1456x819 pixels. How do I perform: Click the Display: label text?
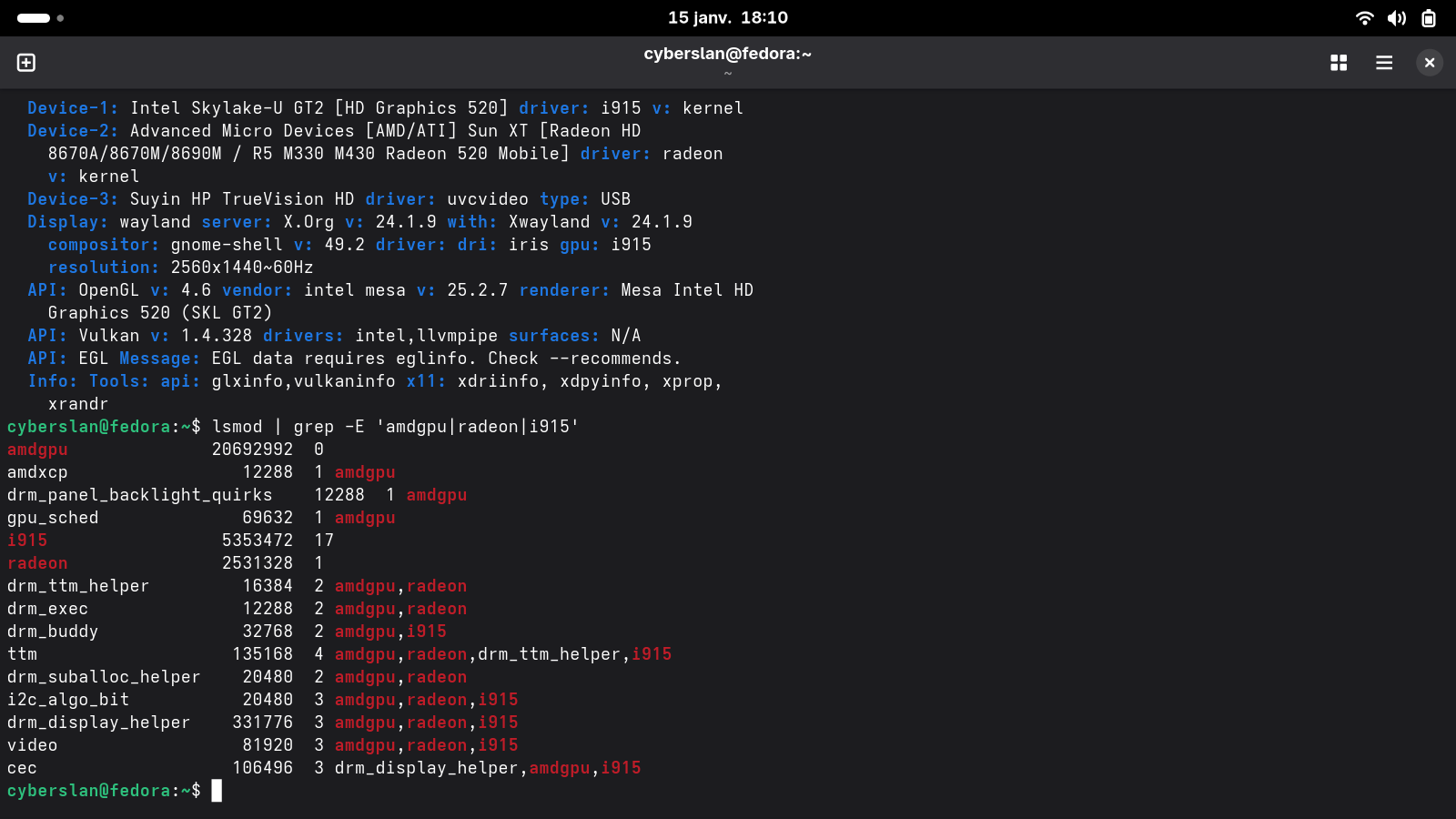(67, 222)
